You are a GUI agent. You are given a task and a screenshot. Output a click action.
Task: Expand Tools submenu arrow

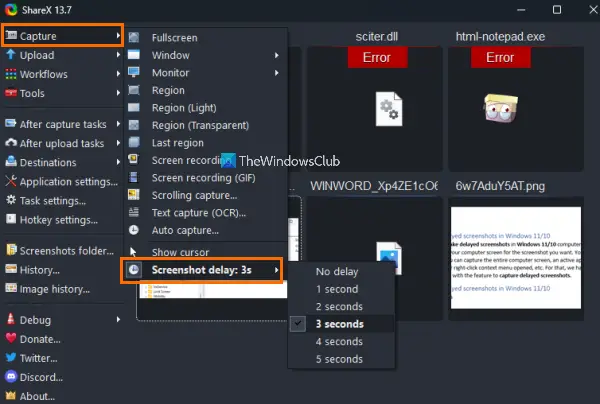(x=118, y=93)
